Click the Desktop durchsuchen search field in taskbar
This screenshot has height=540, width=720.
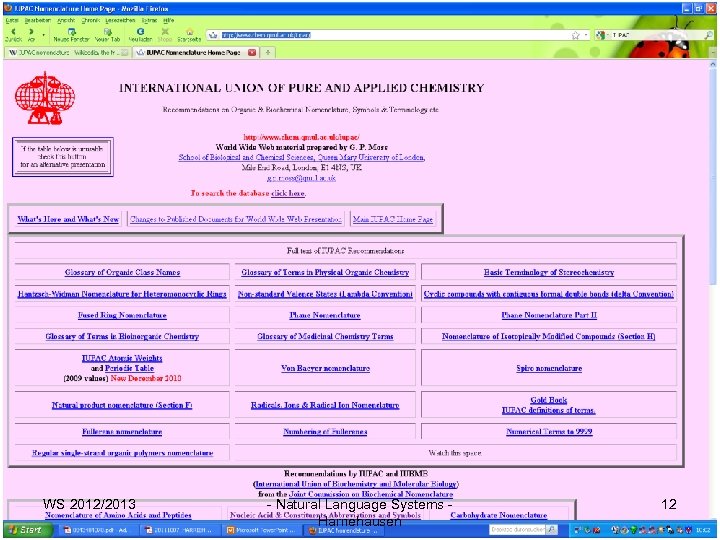(518, 530)
